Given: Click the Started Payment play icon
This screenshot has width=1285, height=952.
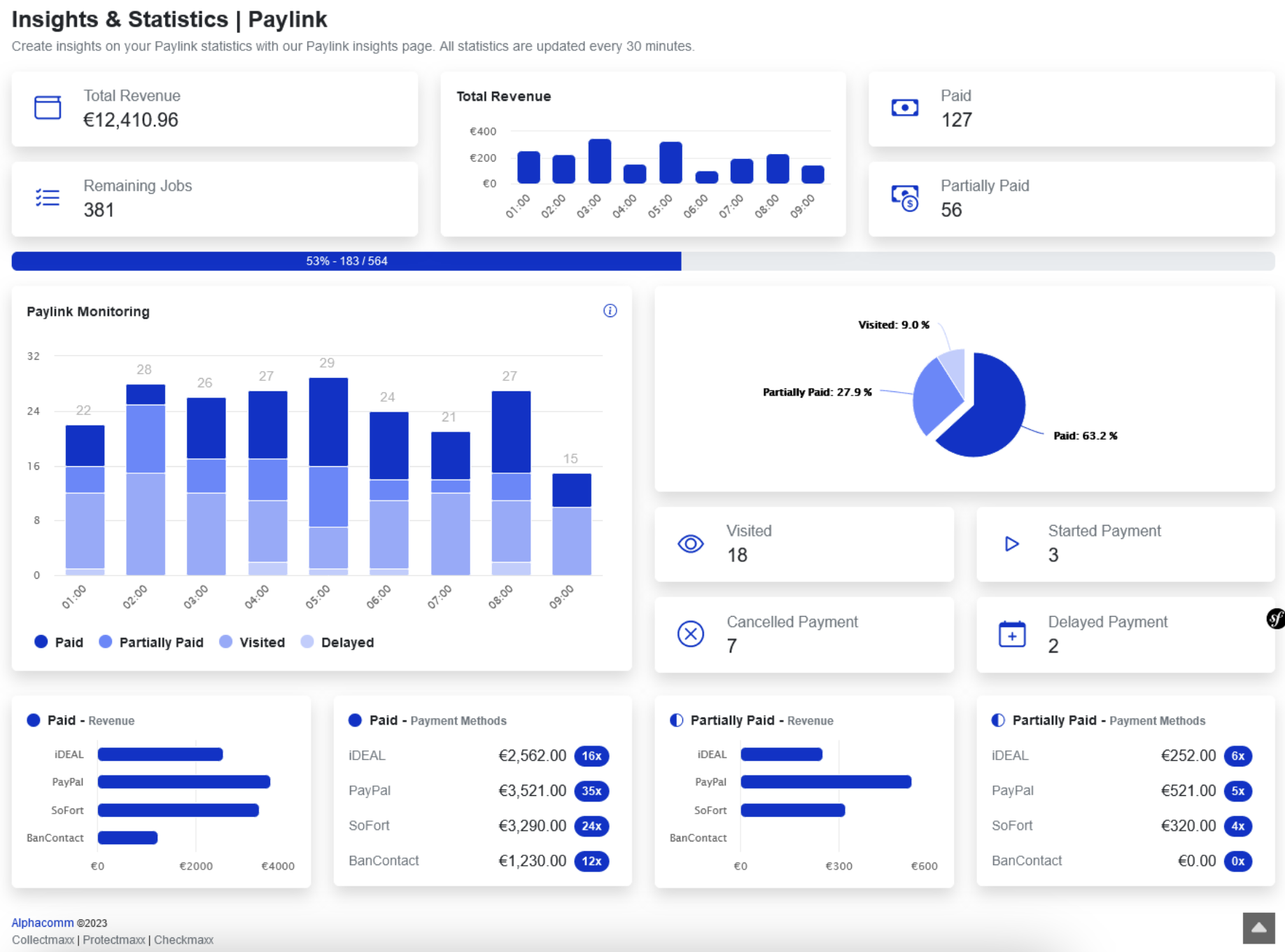Looking at the screenshot, I should [x=1011, y=543].
